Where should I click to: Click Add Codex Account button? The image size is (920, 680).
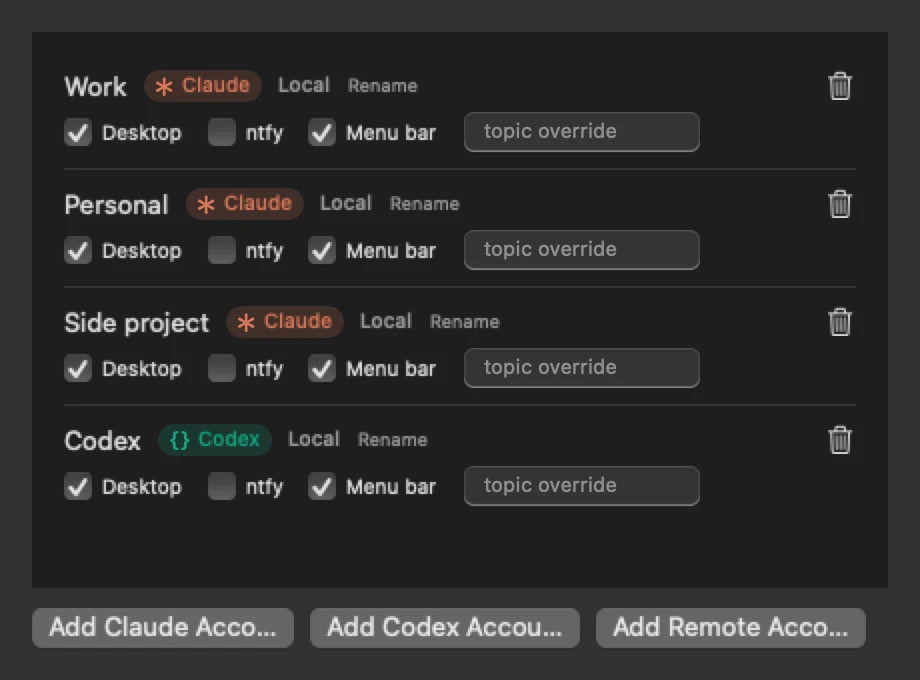pyautogui.click(x=445, y=628)
